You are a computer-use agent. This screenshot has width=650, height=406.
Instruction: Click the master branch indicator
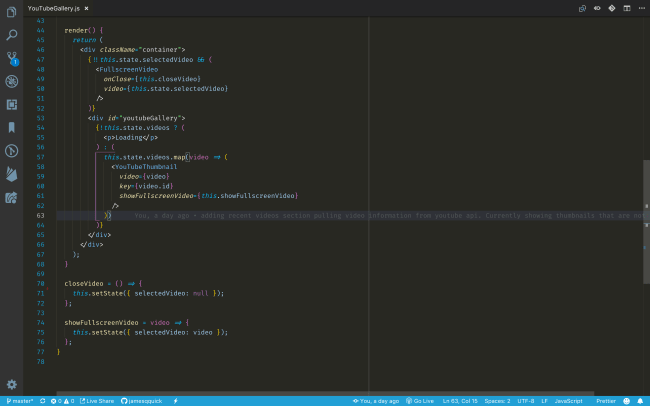(18, 400)
